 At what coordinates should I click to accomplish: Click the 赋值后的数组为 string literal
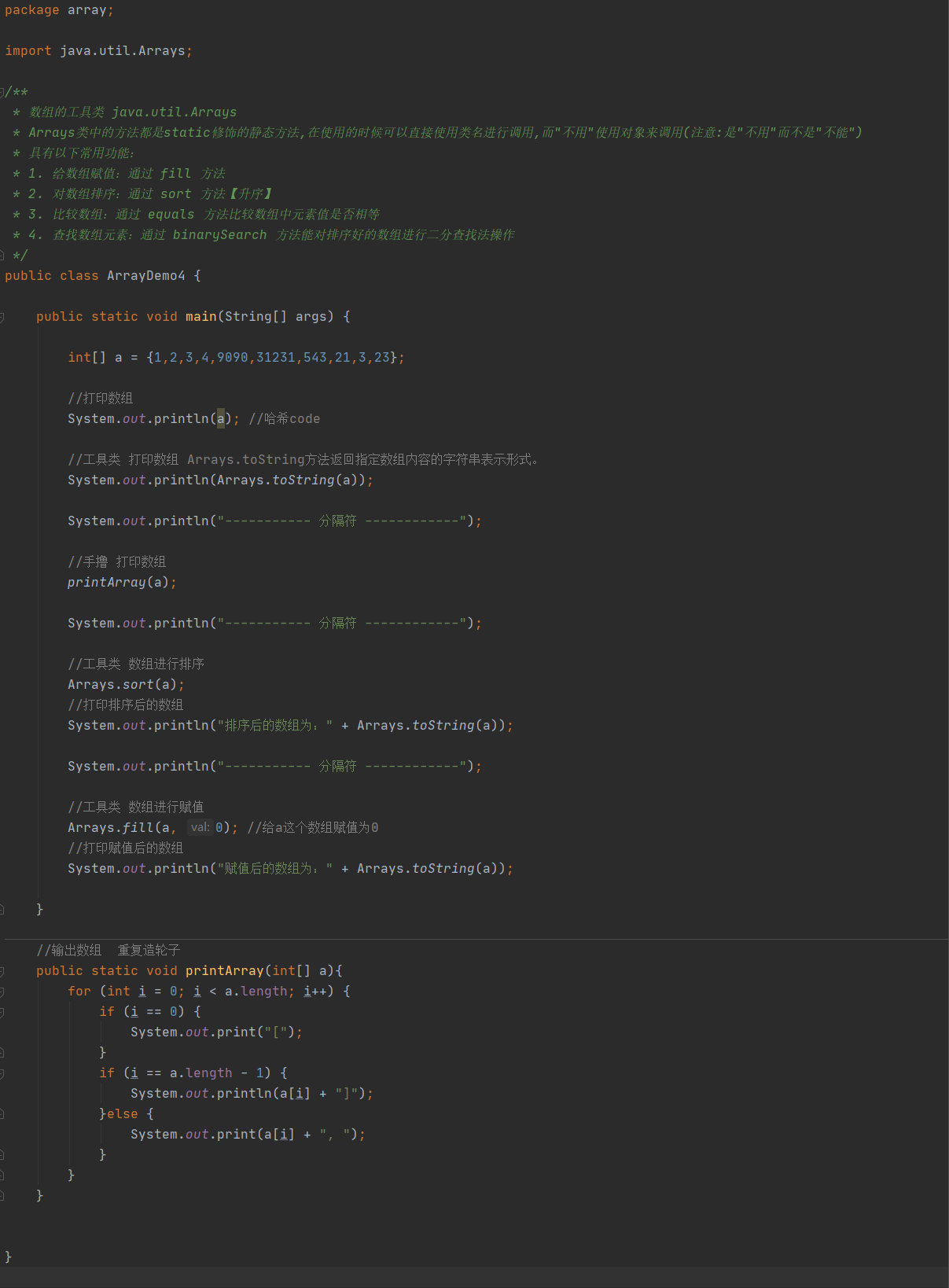(274, 868)
